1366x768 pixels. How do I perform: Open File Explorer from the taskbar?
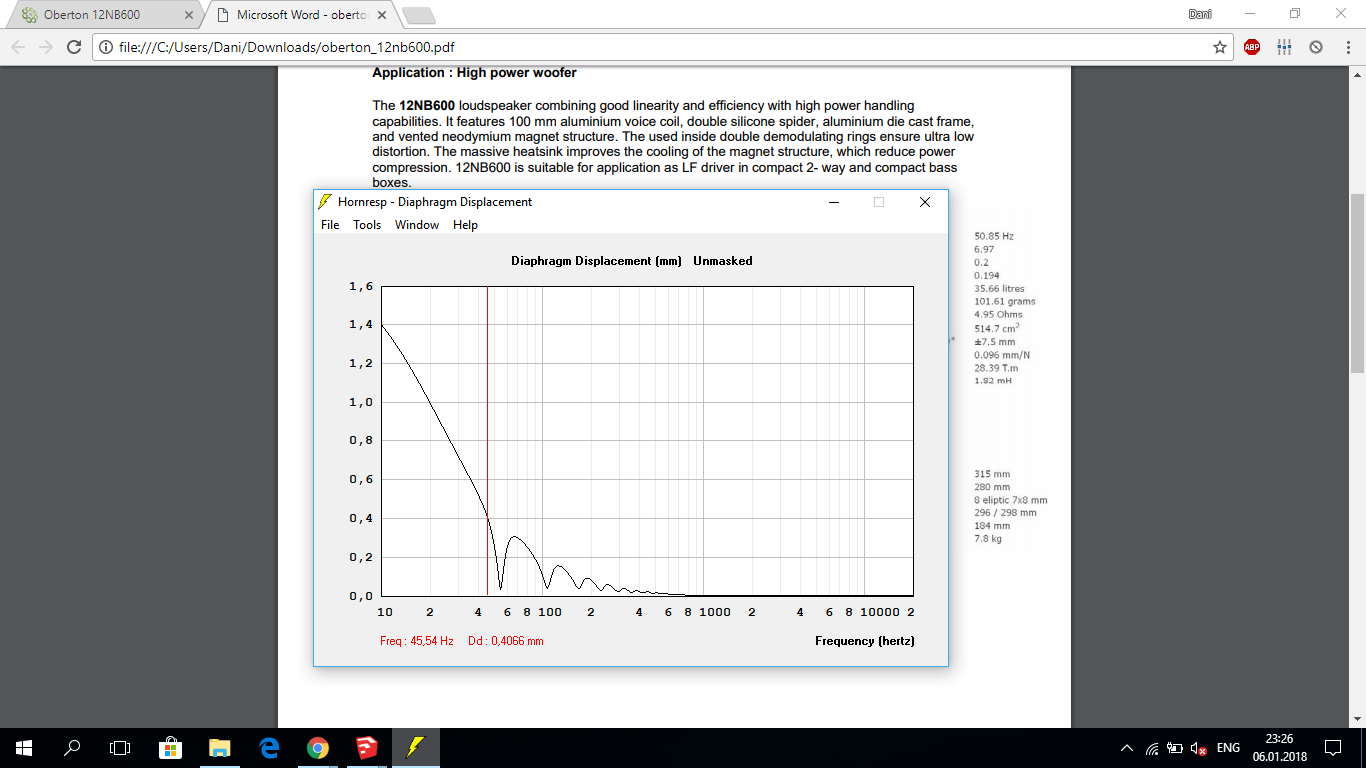(219, 748)
